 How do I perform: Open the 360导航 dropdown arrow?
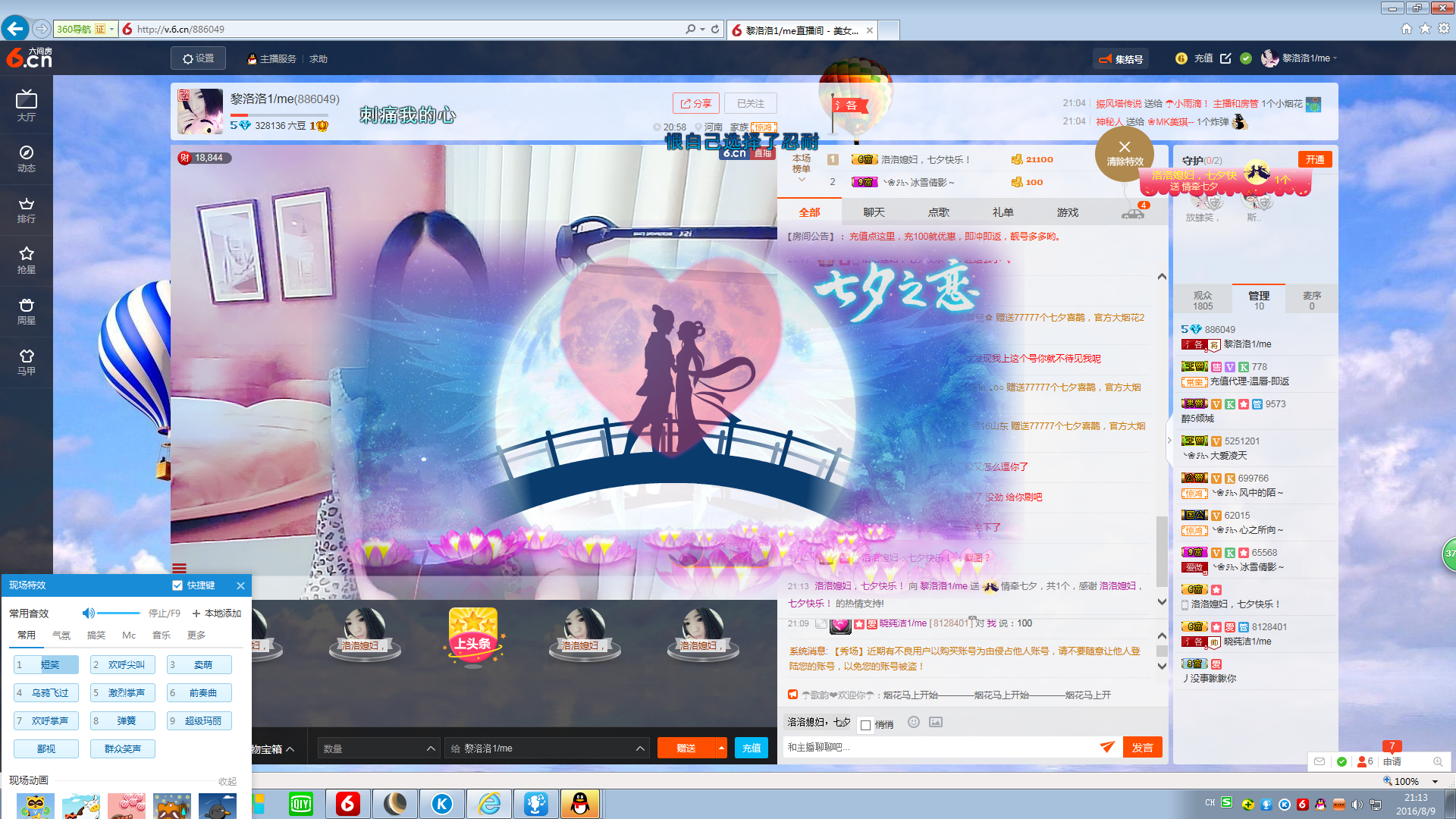(111, 29)
